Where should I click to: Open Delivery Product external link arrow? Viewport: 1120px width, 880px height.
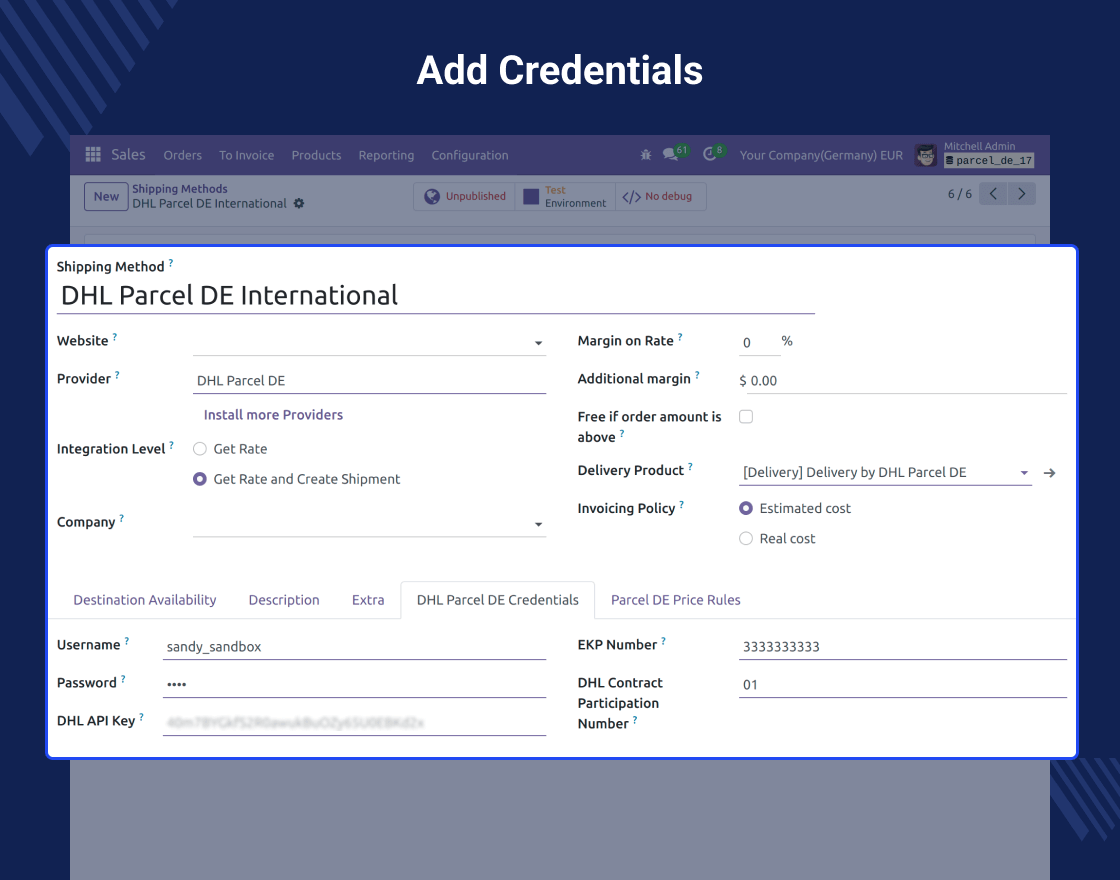(x=1049, y=473)
